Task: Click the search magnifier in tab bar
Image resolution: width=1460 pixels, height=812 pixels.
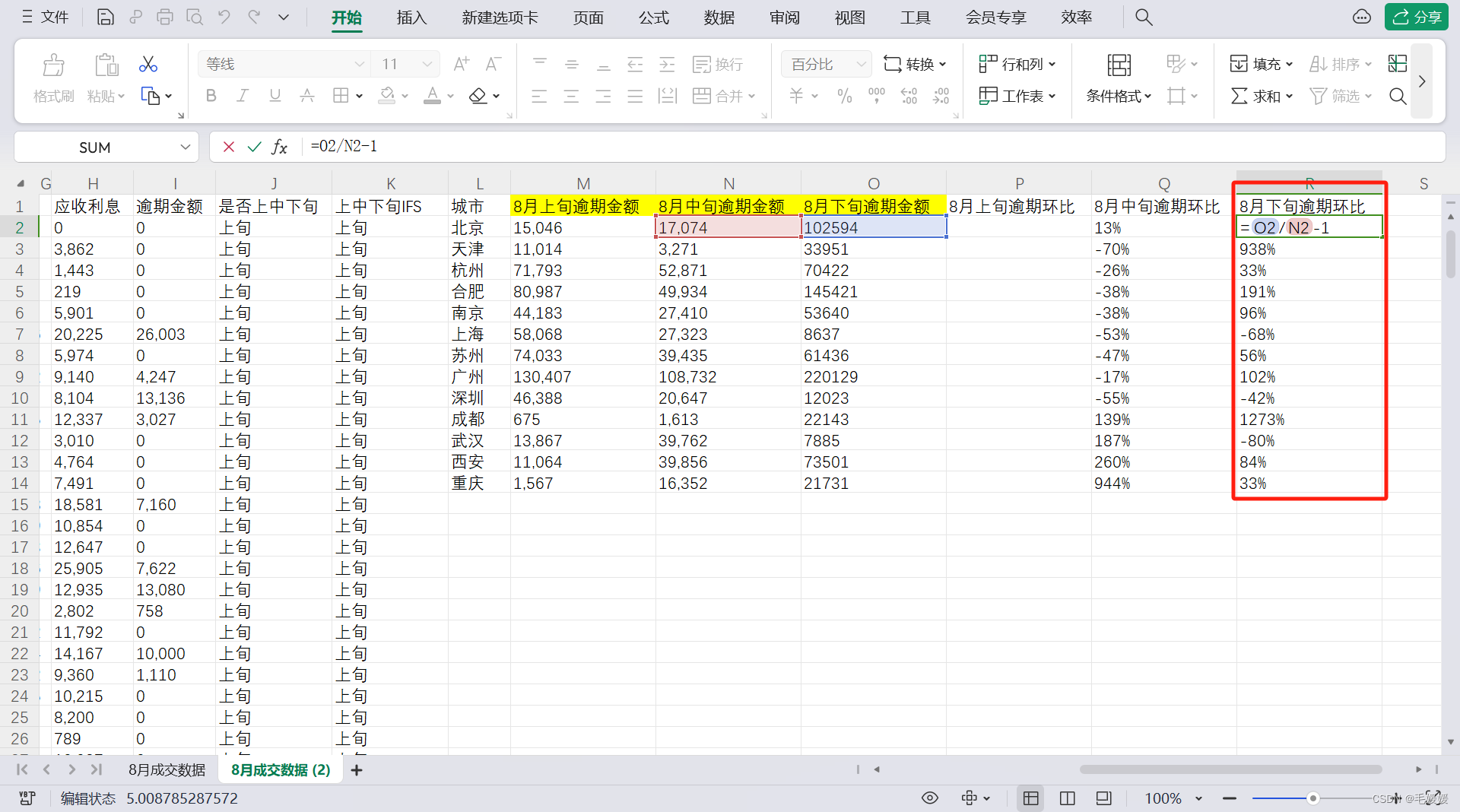Action: (1144, 17)
